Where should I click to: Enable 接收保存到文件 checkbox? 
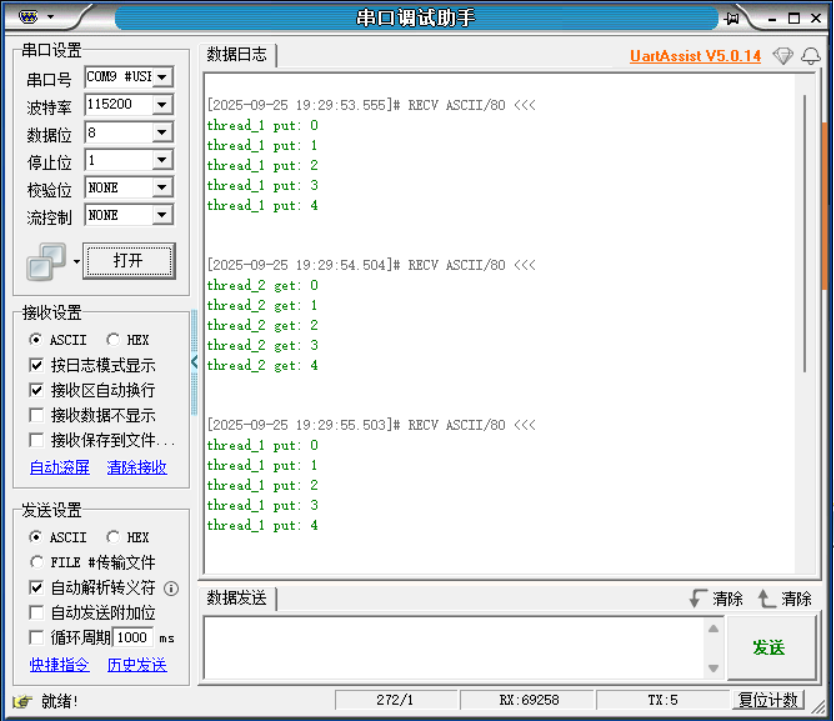(36, 440)
